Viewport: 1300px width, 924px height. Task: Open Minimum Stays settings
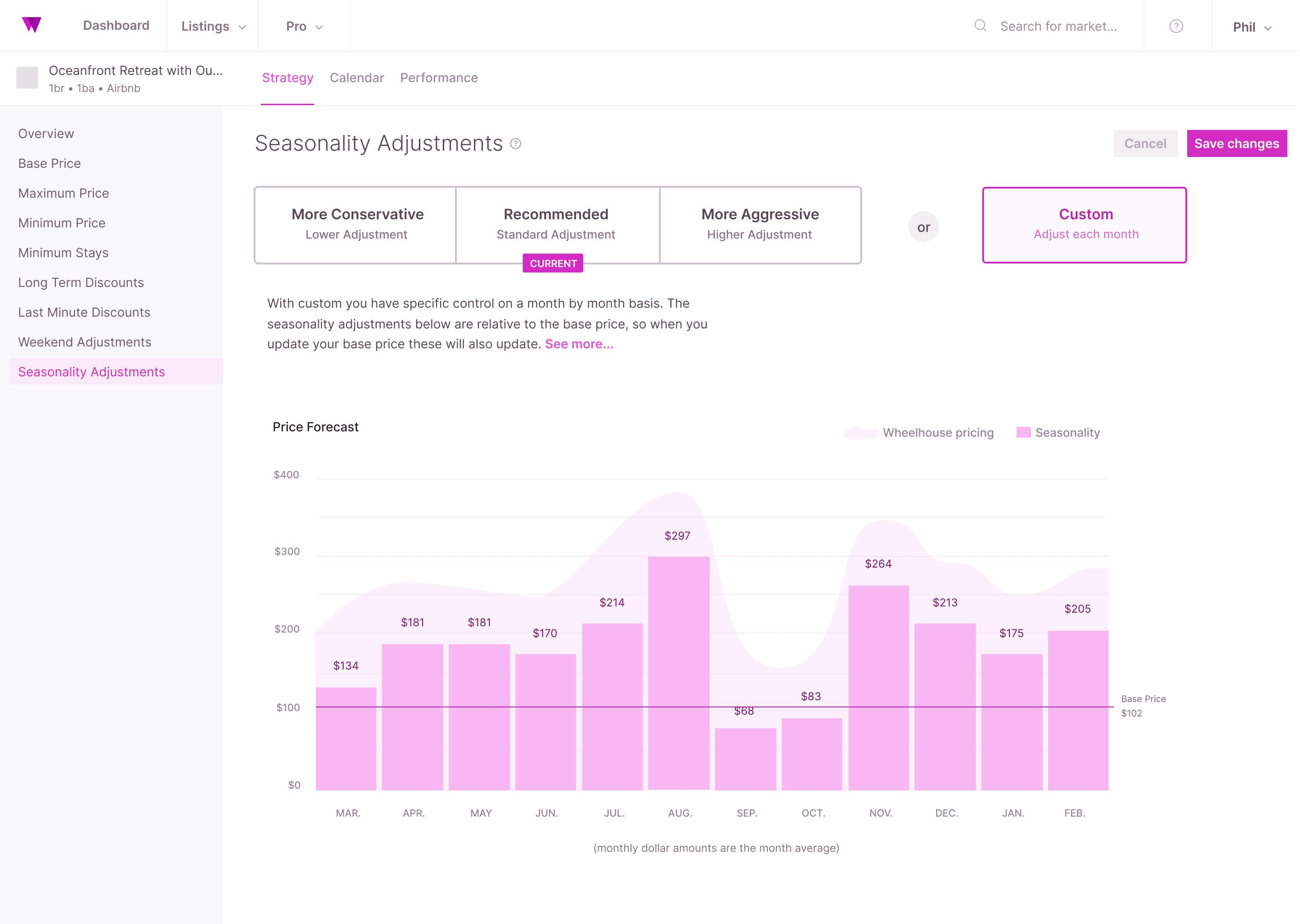tap(63, 253)
